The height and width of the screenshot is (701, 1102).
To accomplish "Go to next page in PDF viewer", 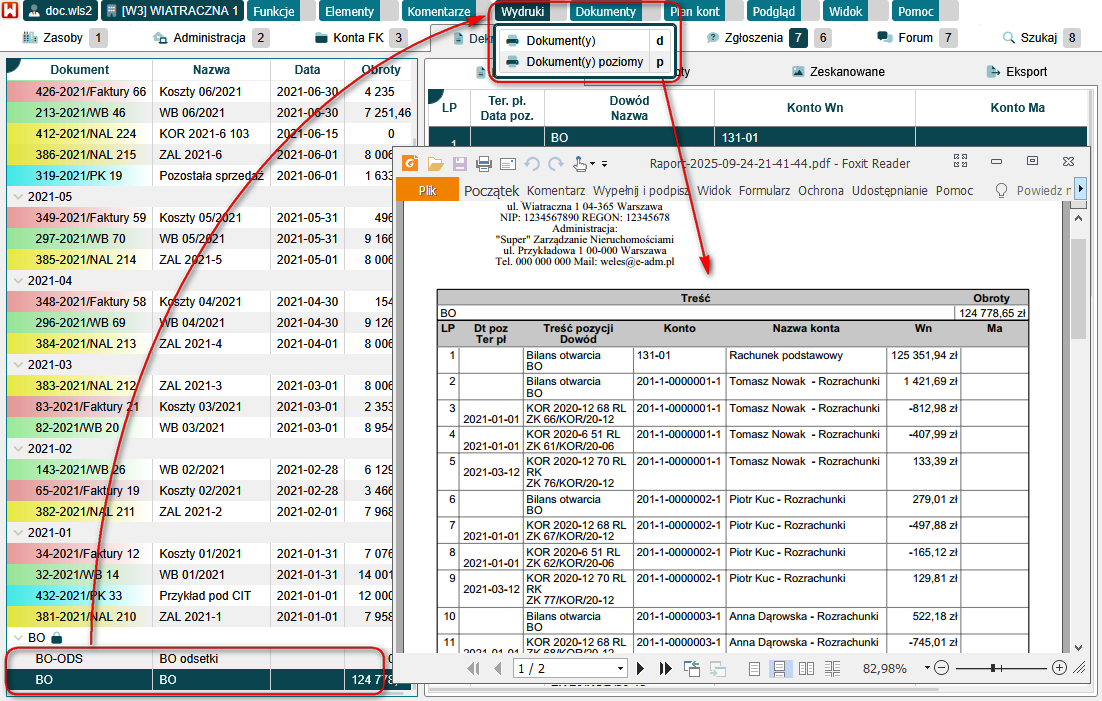I will (x=641, y=668).
